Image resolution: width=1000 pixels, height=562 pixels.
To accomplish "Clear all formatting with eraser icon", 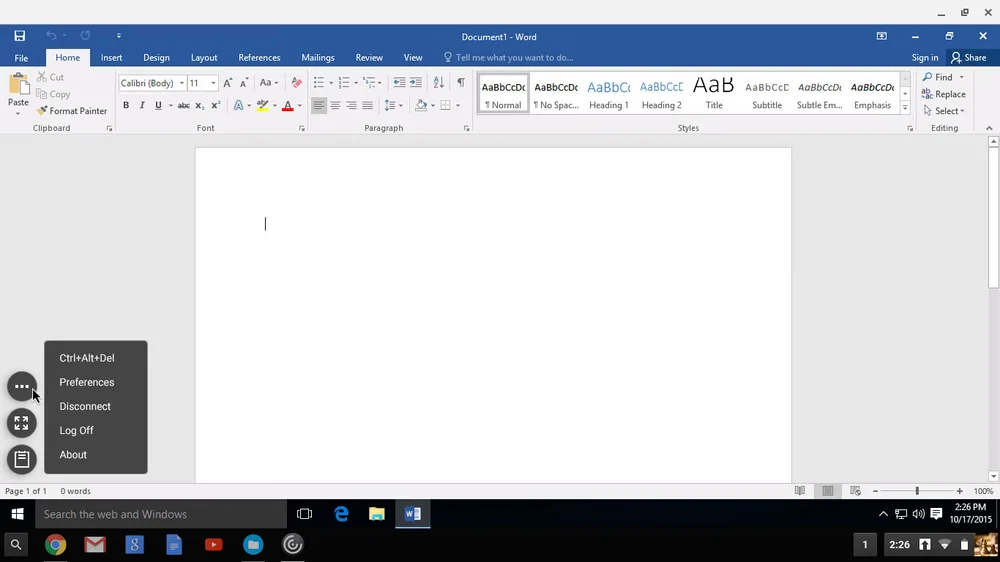I will click(297, 83).
